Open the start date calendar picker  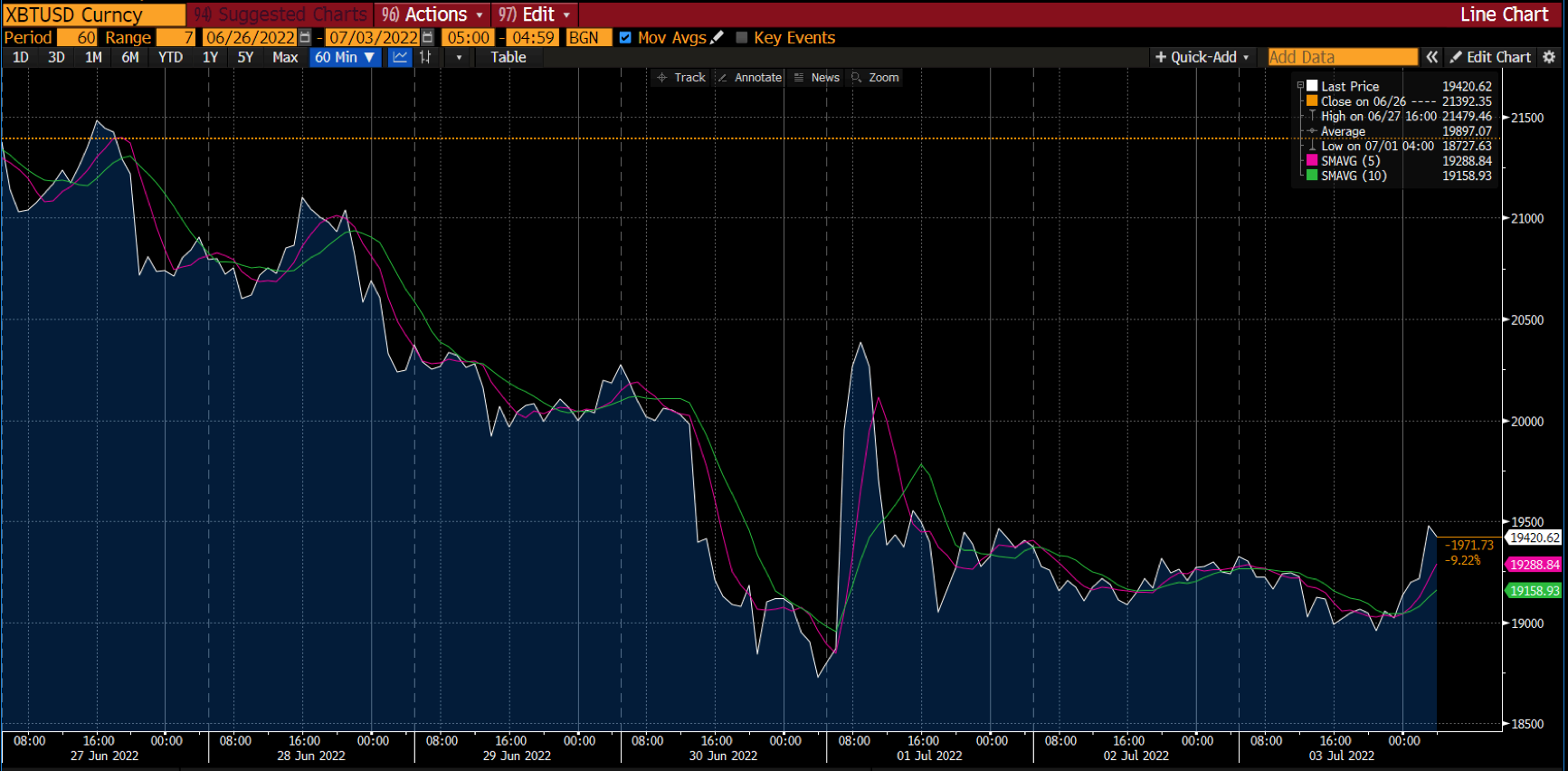tap(305, 37)
